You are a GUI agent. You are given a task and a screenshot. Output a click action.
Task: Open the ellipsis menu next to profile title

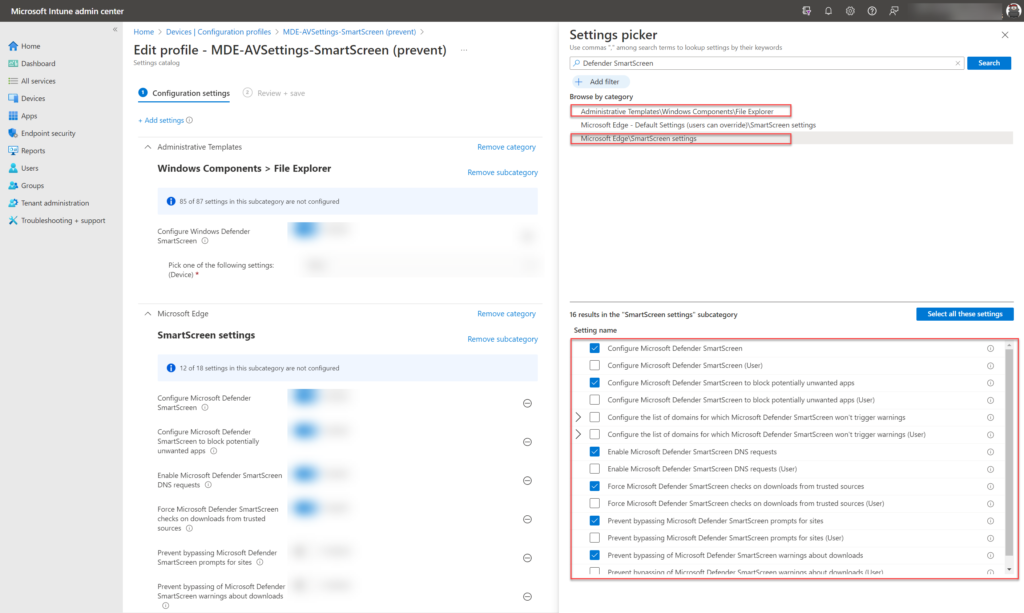click(464, 50)
